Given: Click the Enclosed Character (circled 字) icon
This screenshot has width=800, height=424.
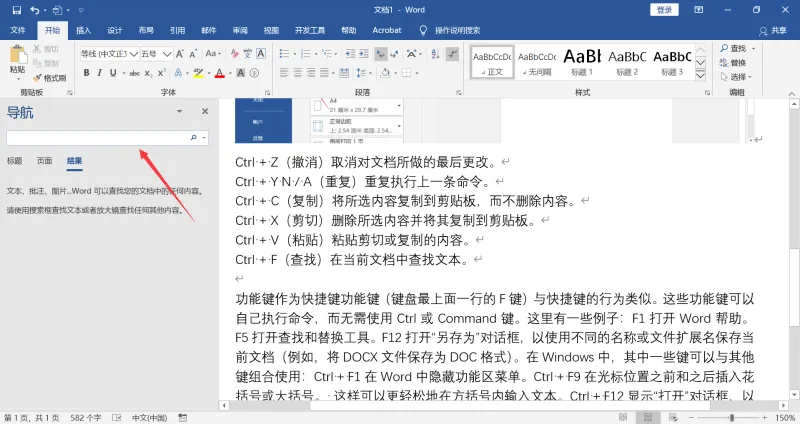Looking at the screenshot, I should coord(254,73).
